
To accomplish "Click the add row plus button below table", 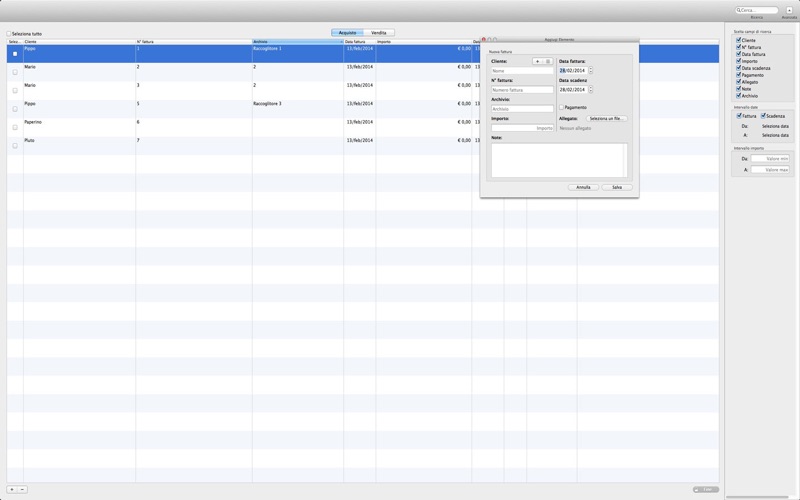I will pyautogui.click(x=12, y=489).
